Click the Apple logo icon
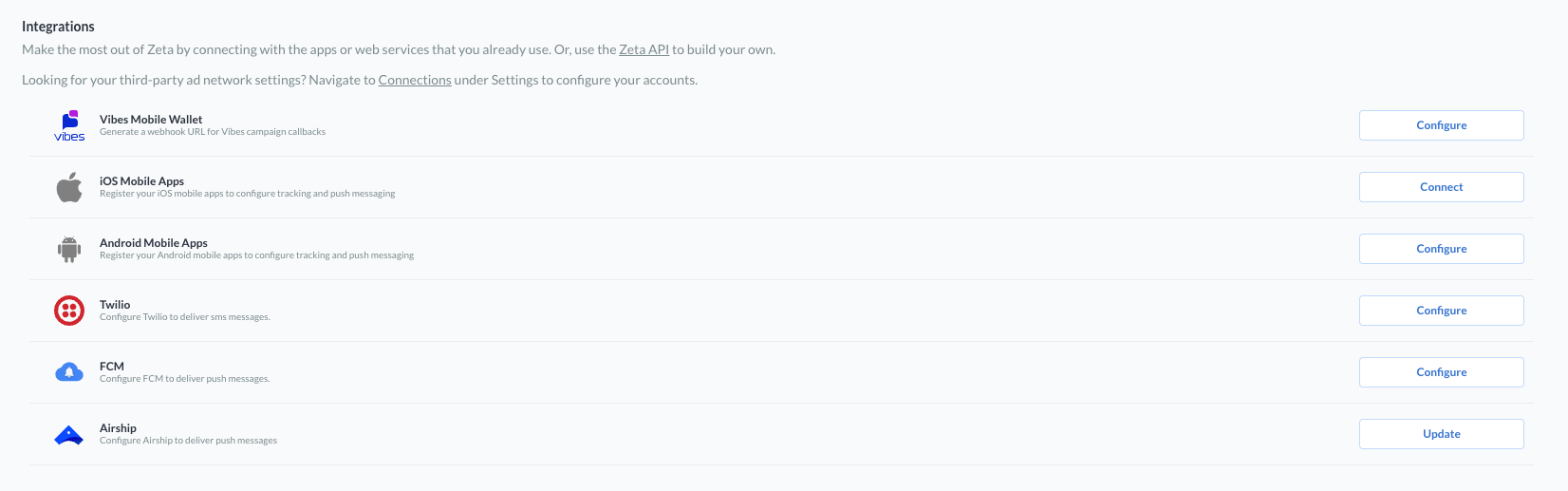 pyautogui.click(x=69, y=187)
